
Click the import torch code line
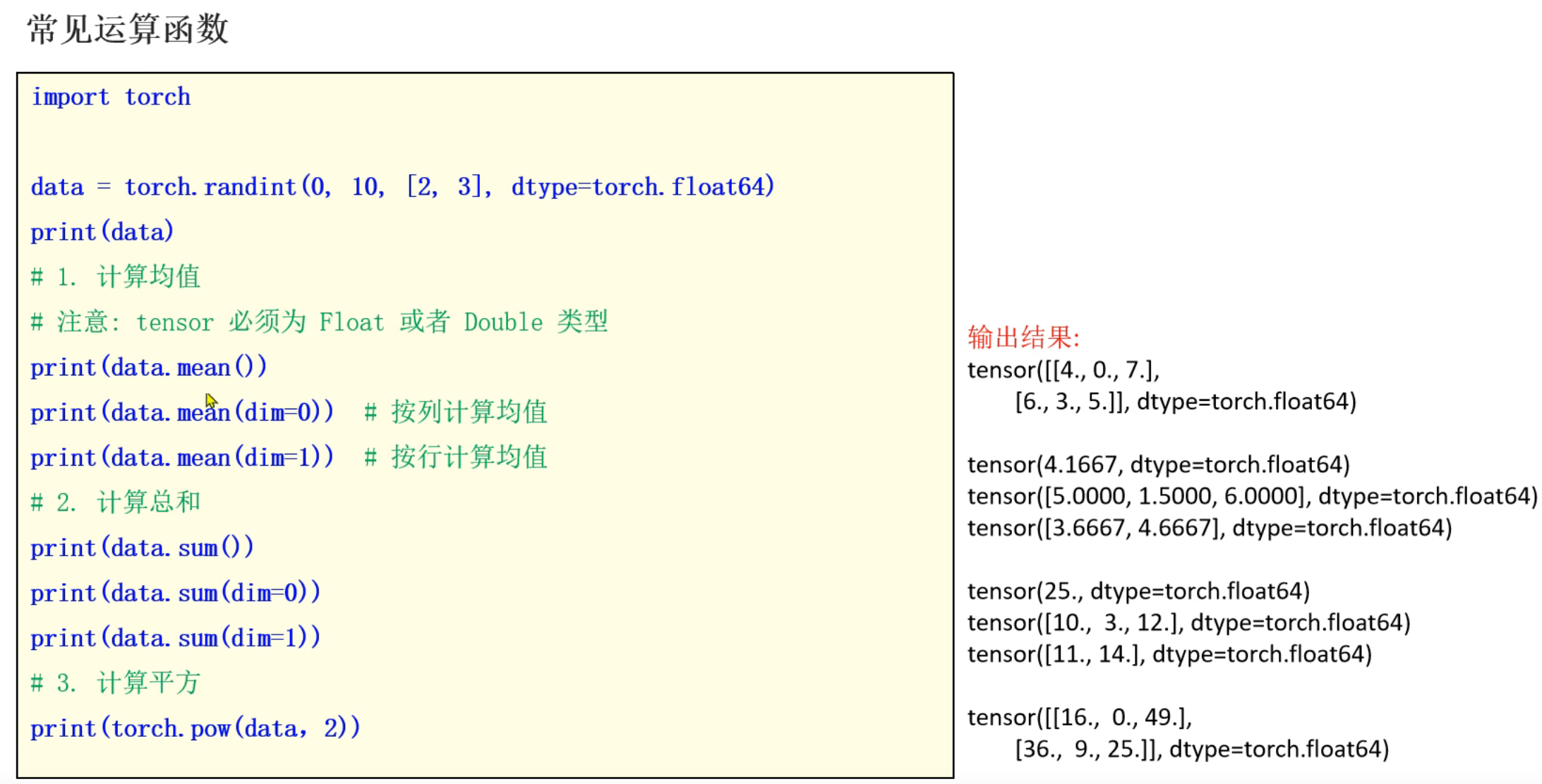(x=111, y=97)
